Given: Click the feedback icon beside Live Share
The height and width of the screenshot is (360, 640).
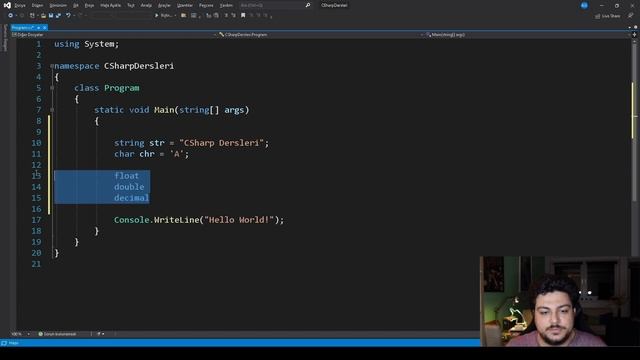Looking at the screenshot, I should click(x=630, y=16).
